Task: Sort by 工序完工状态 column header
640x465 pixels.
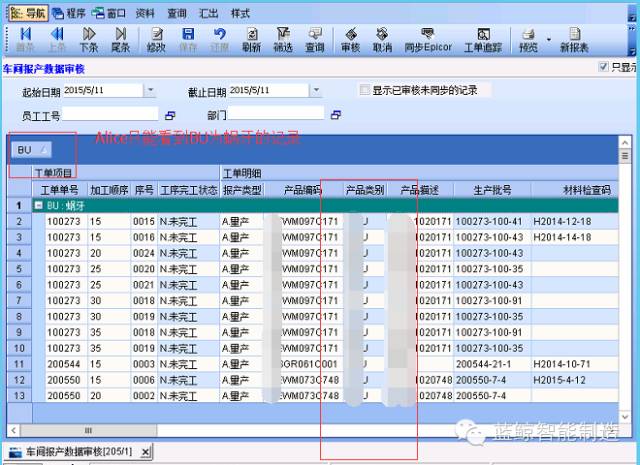Action: pyautogui.click(x=189, y=190)
